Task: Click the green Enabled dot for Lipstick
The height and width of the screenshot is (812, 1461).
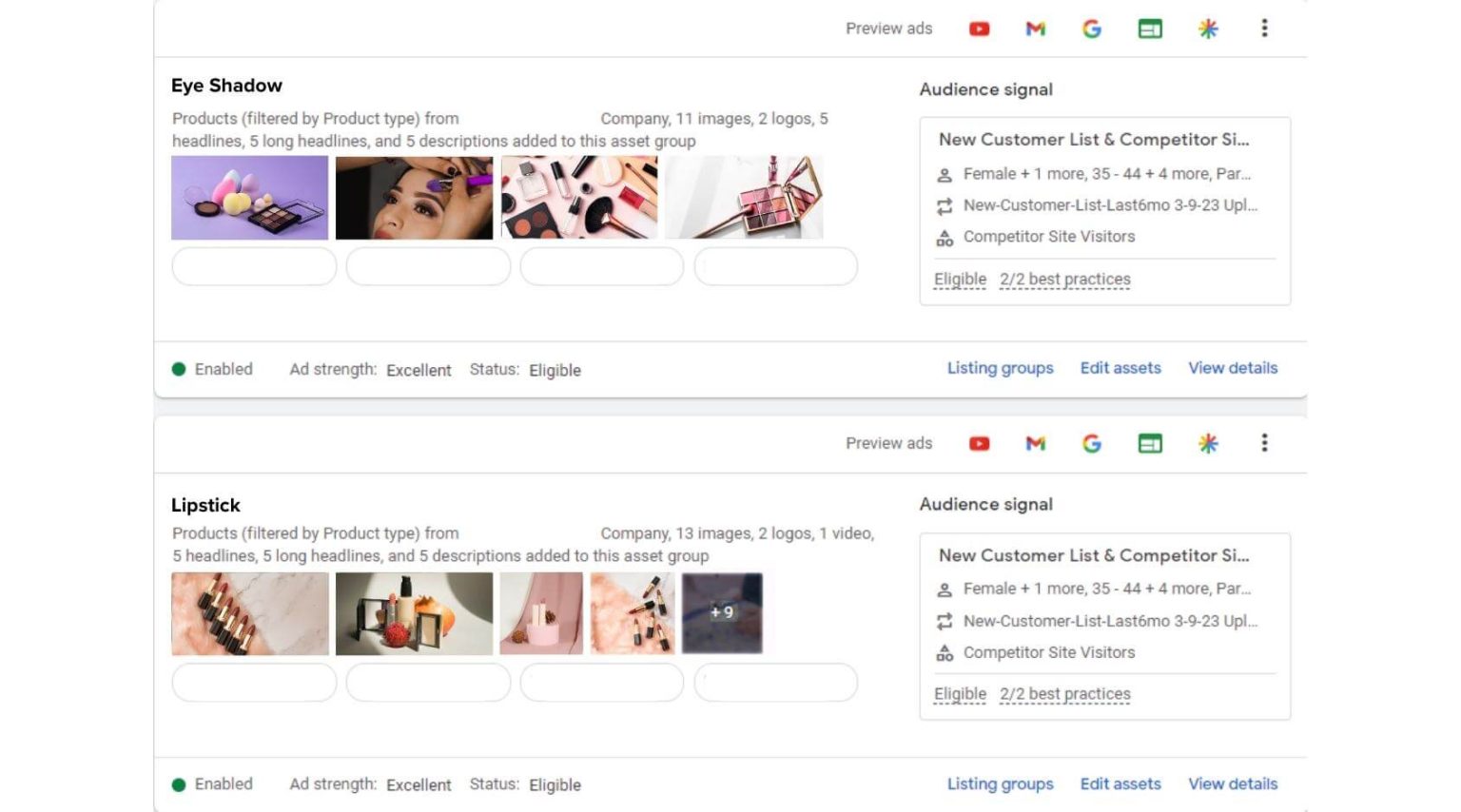Action: [179, 783]
